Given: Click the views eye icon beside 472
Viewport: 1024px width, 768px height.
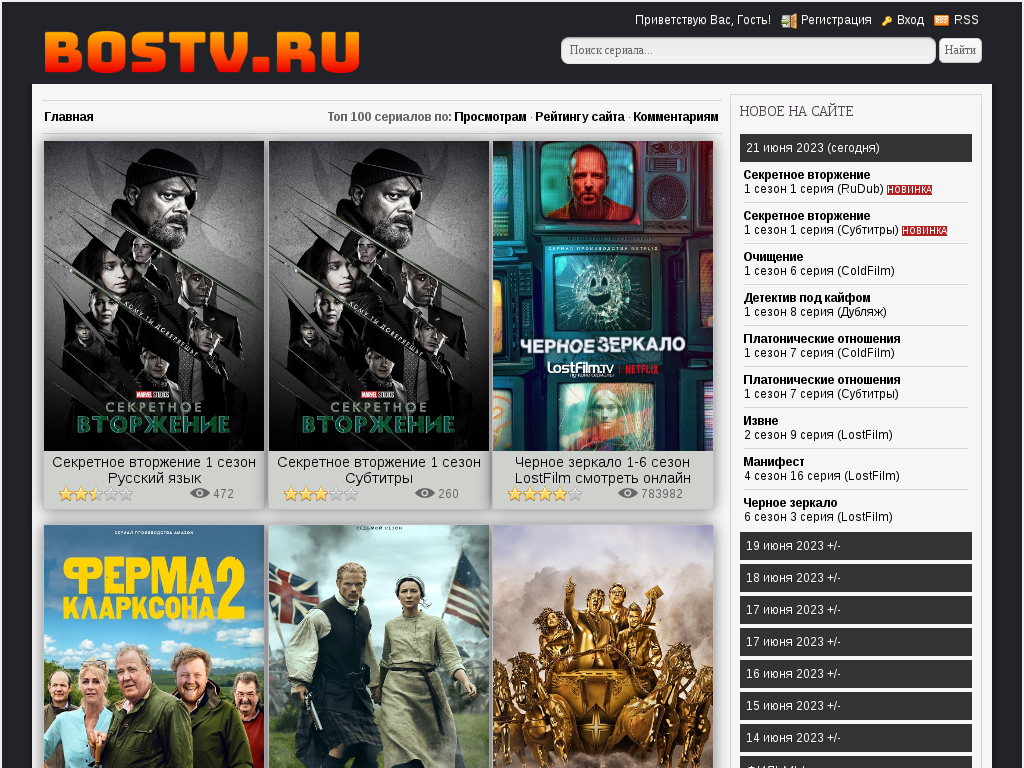Looking at the screenshot, I should tap(199, 493).
